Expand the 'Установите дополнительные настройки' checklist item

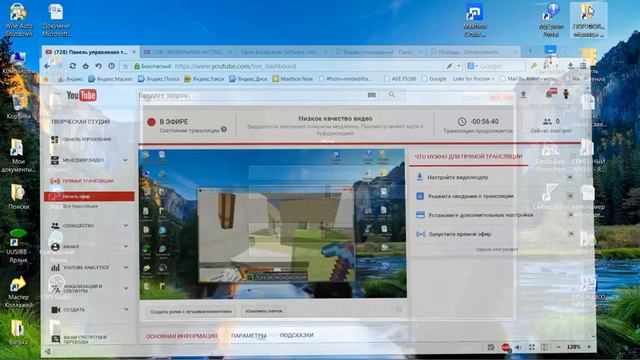(x=570, y=215)
